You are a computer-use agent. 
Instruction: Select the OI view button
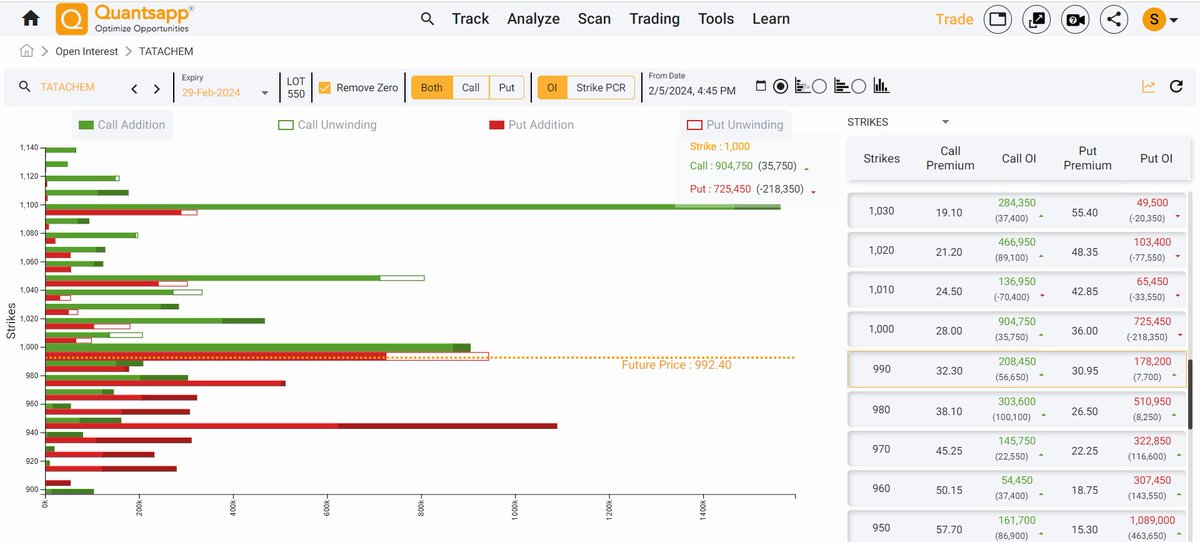[x=551, y=88]
